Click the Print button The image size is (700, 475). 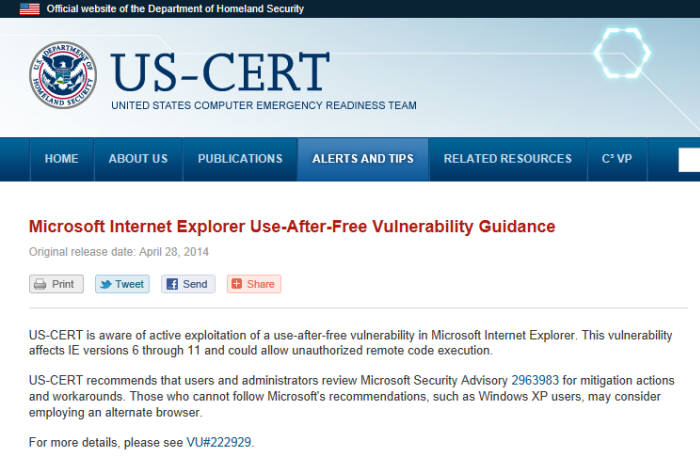point(56,284)
